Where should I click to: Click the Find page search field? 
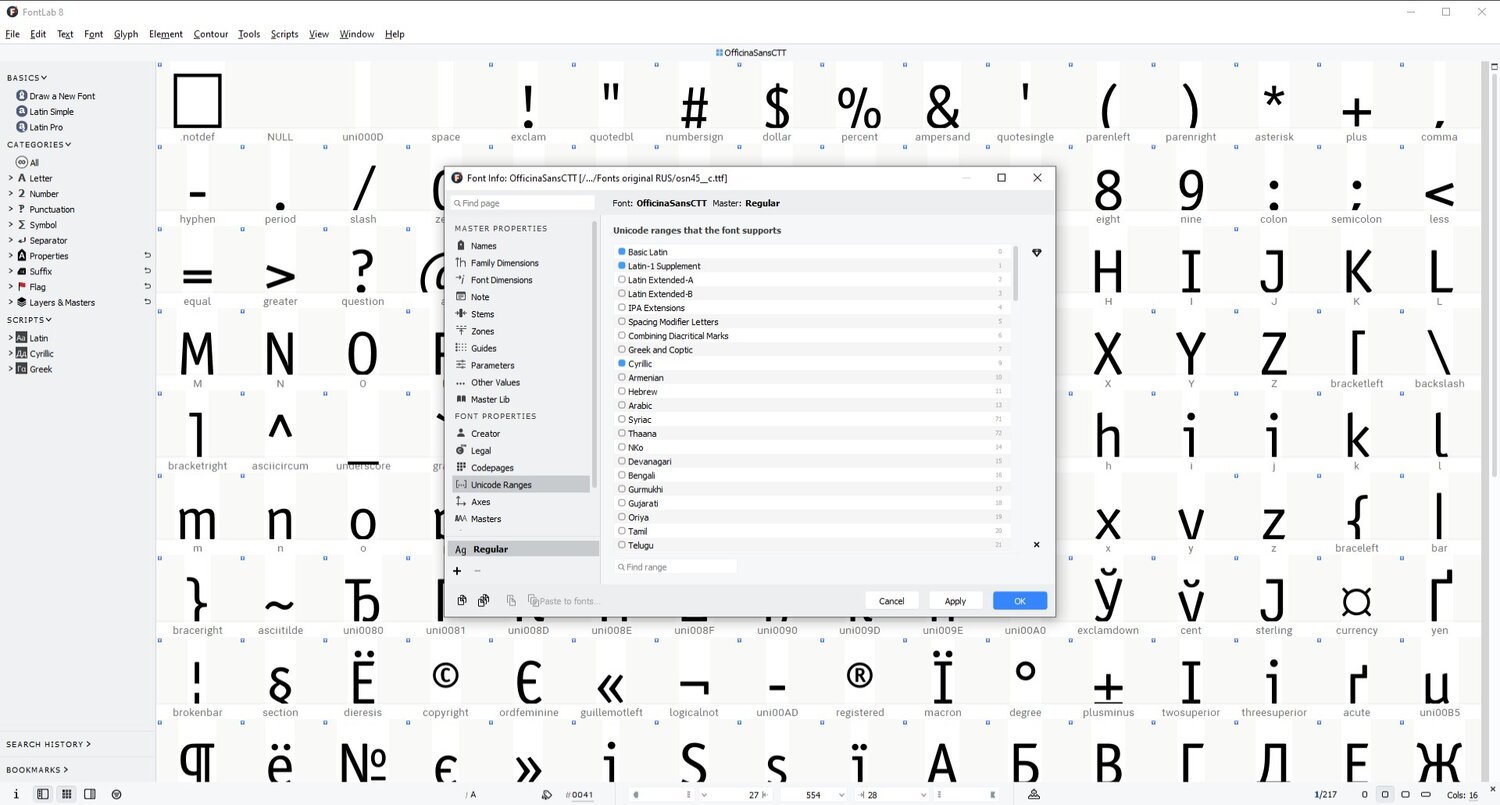click(x=523, y=203)
